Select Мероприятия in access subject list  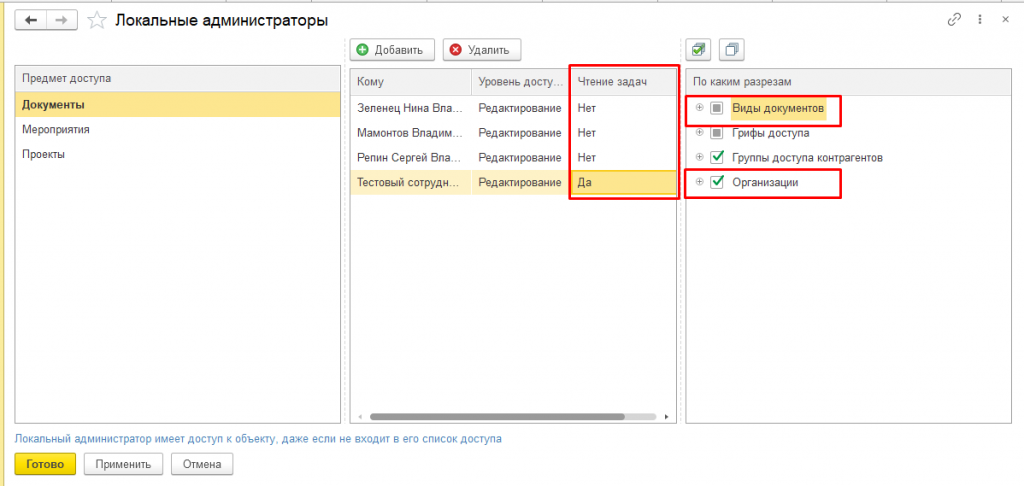pos(50,129)
